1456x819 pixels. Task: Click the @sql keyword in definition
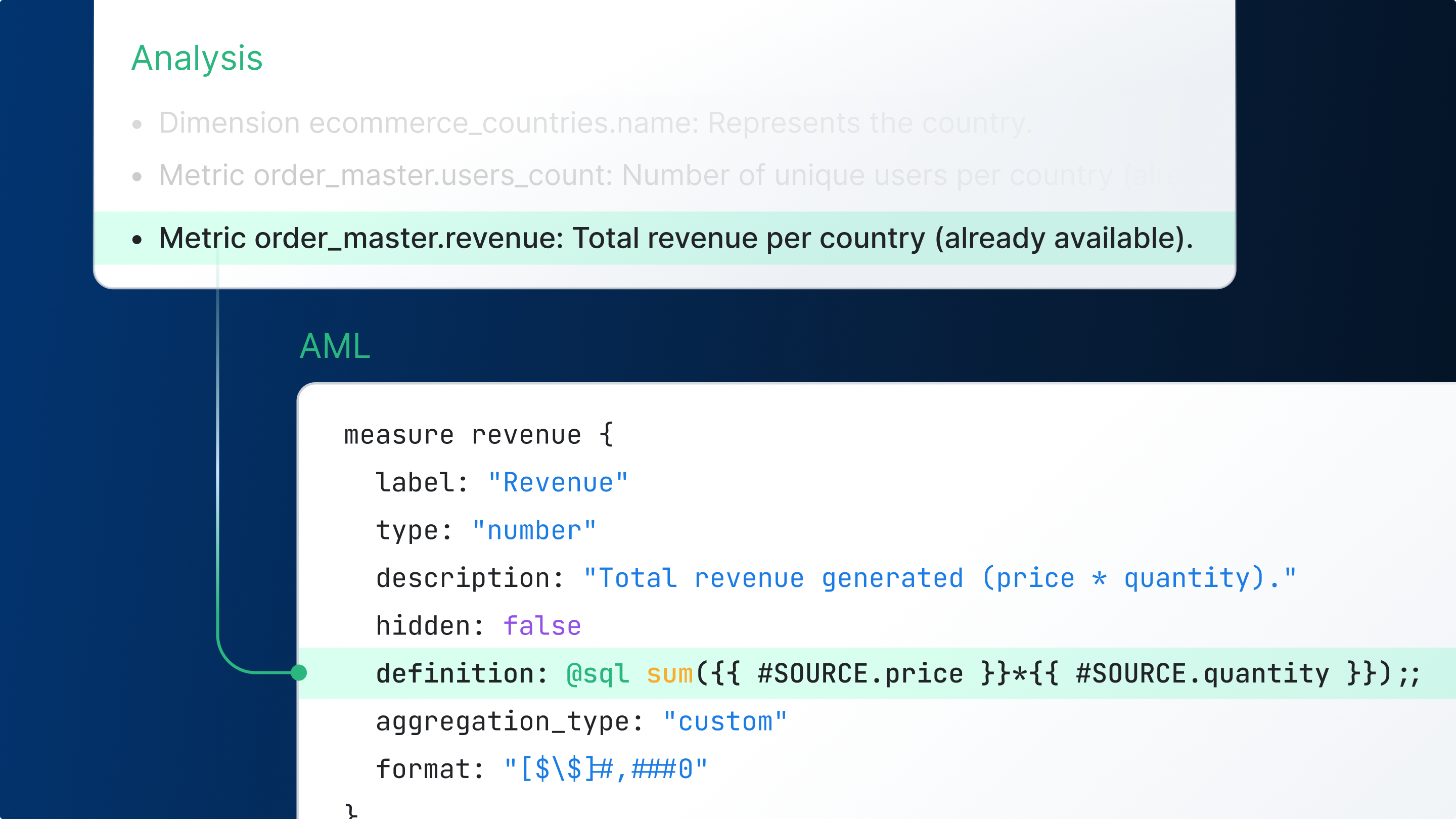(598, 674)
